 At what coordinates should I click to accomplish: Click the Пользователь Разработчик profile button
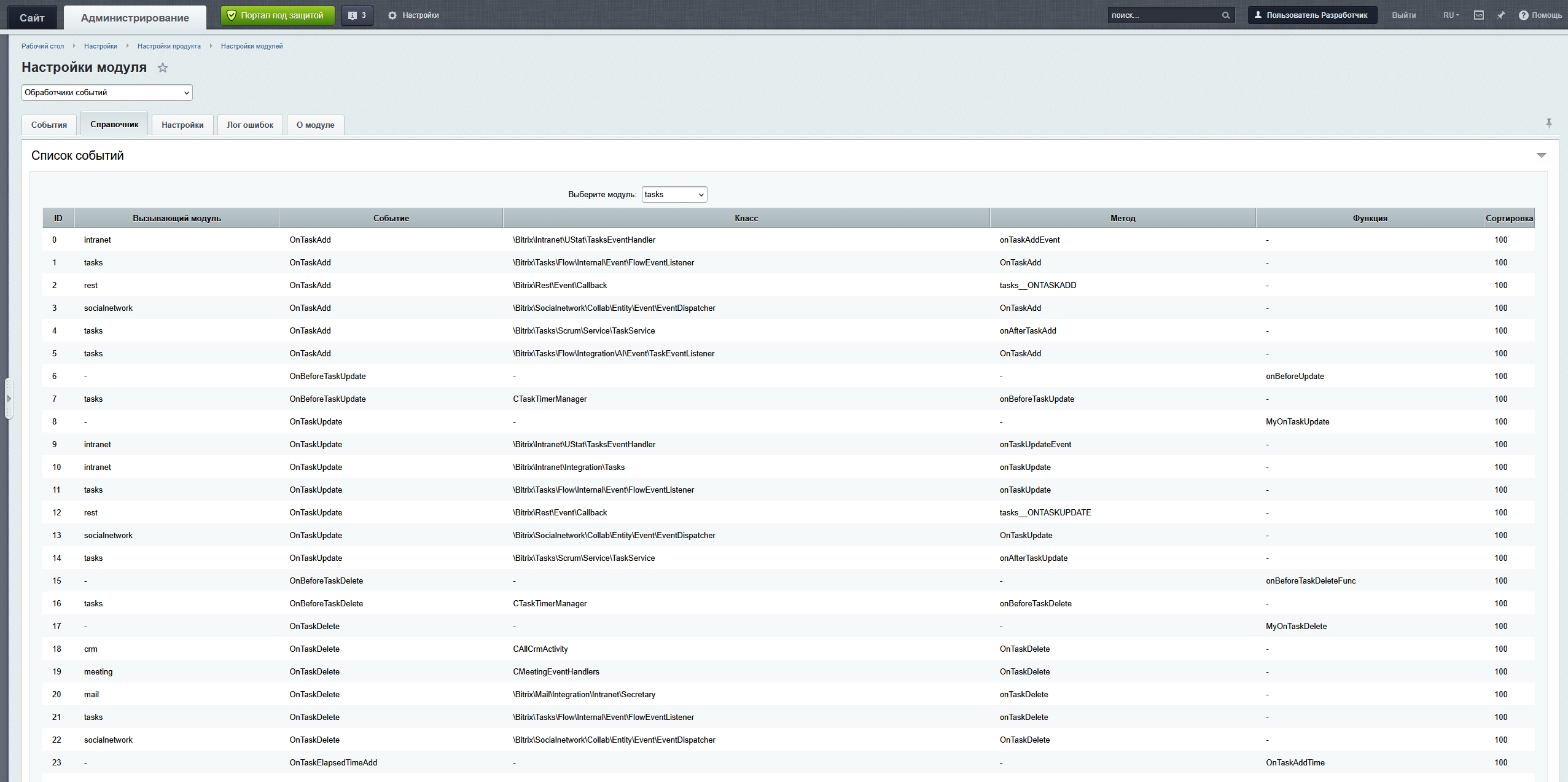[x=1313, y=15]
